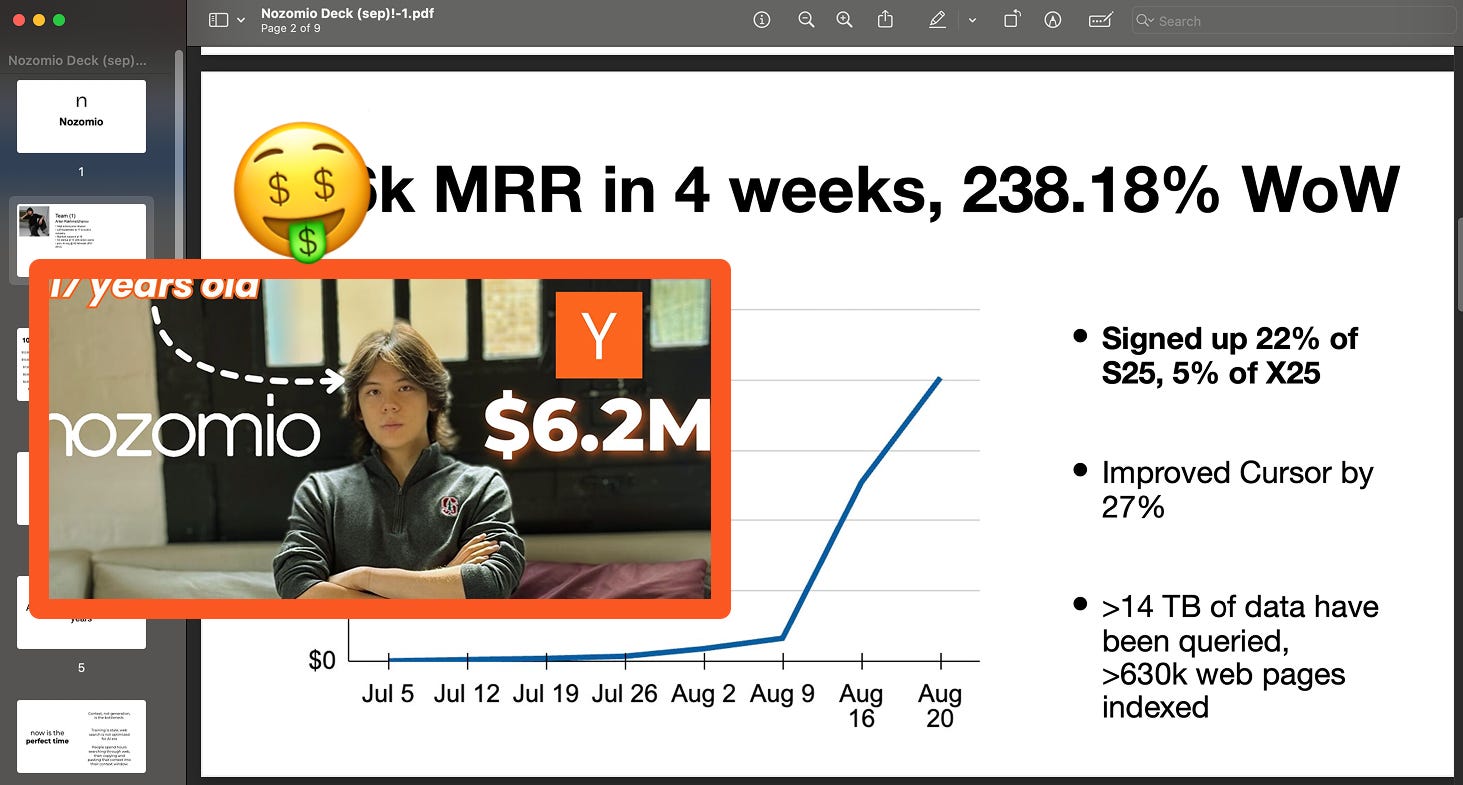Click the 'Jul 26' axis label
The image size is (1463, 785).
(x=625, y=693)
